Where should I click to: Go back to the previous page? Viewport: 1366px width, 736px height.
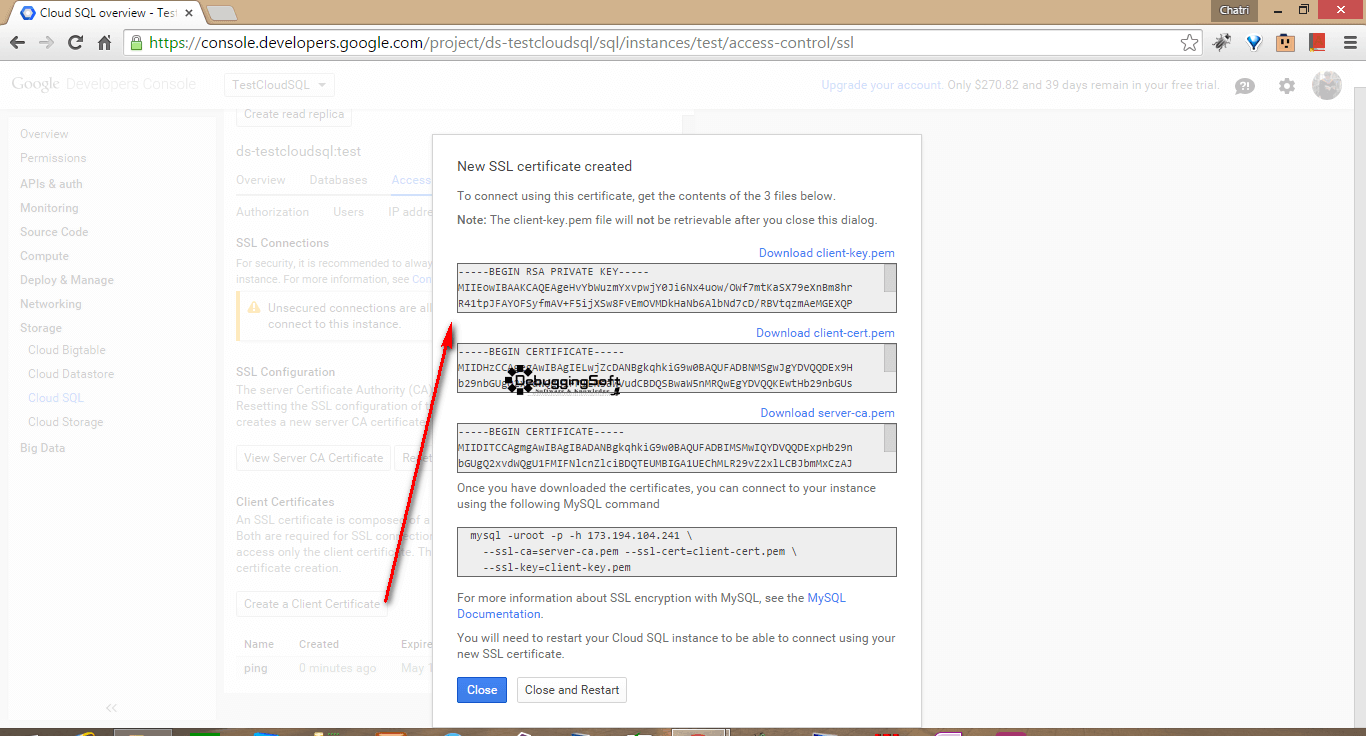(17, 43)
